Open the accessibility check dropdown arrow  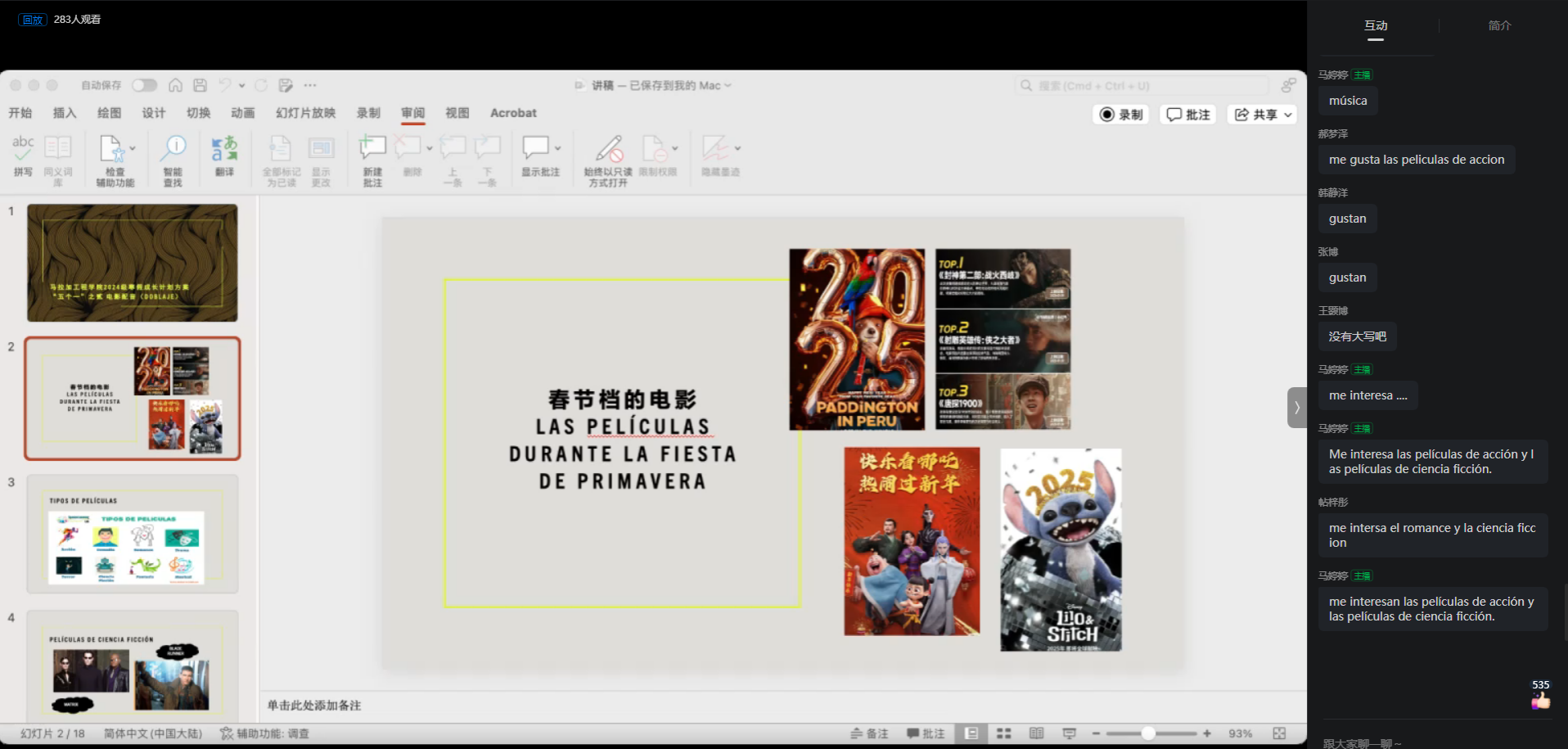point(133,148)
